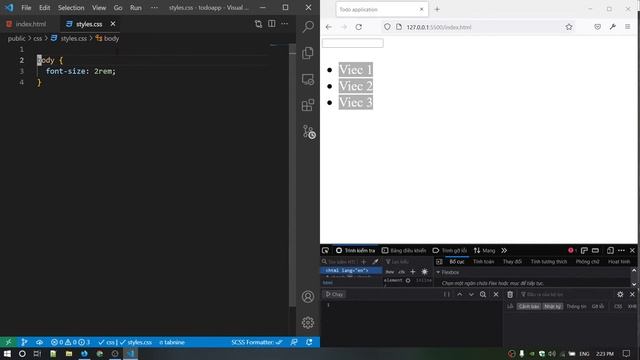Activate devtools element picker icon
Screen dimensions: 640x360
tap(325, 250)
